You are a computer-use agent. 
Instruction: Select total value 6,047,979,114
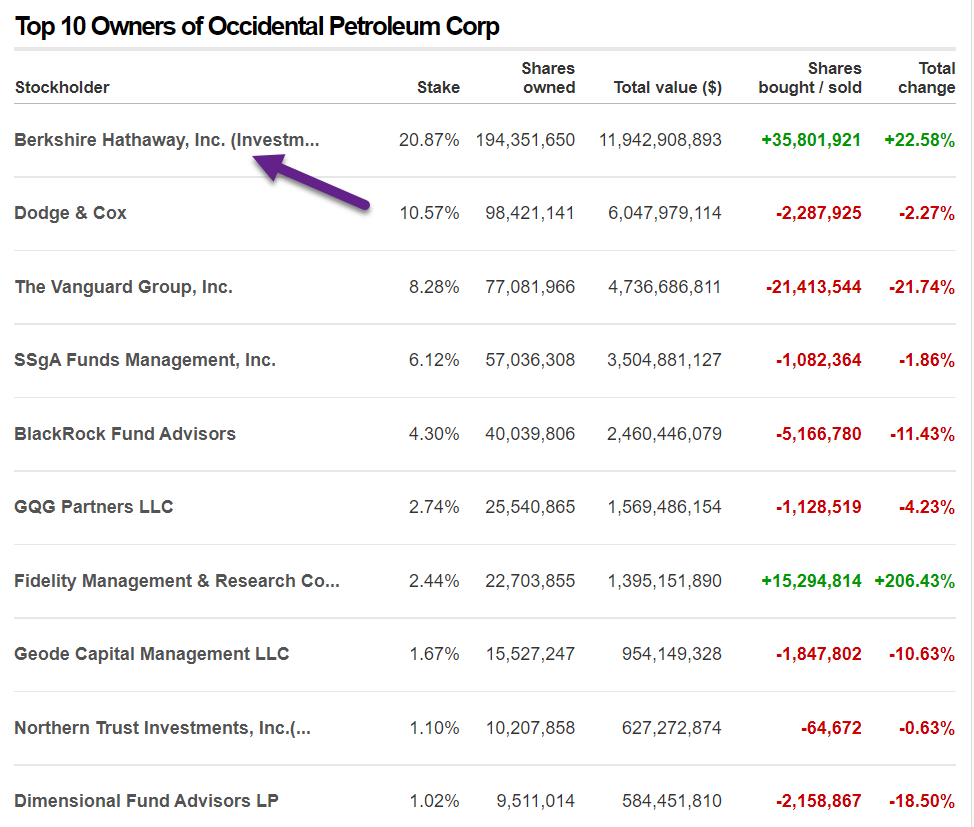point(665,213)
